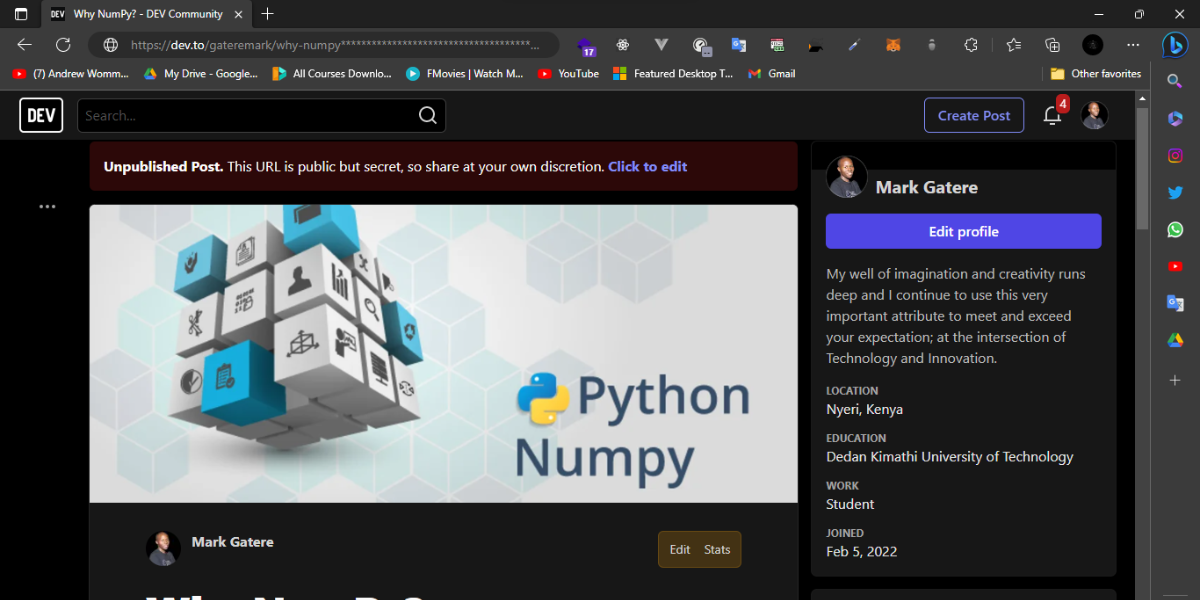Viewport: 1200px width, 600px height.
Task: Click the Python Numpy cover image
Action: tap(443, 354)
